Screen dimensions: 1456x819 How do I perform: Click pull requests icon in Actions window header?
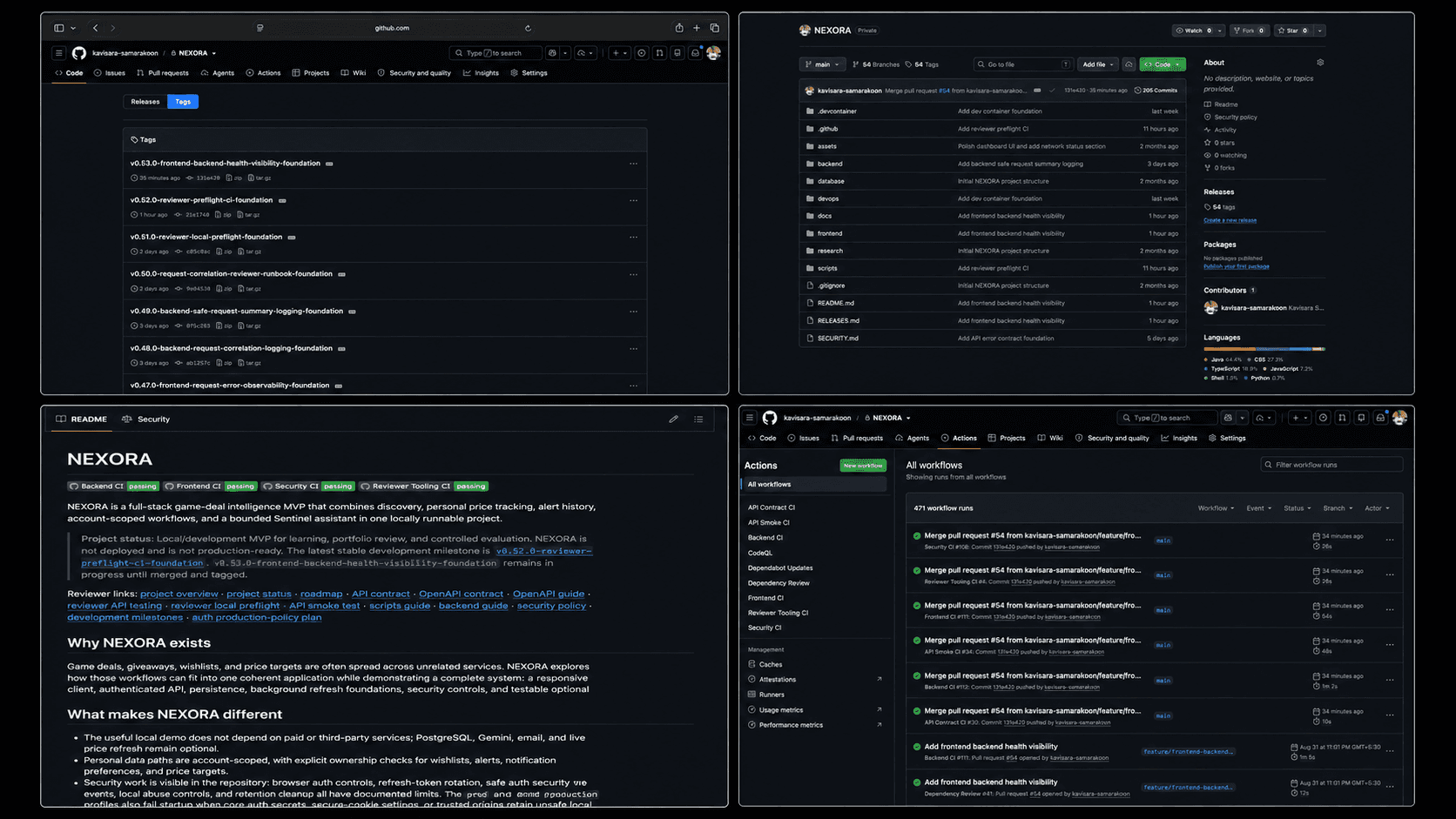point(1342,418)
